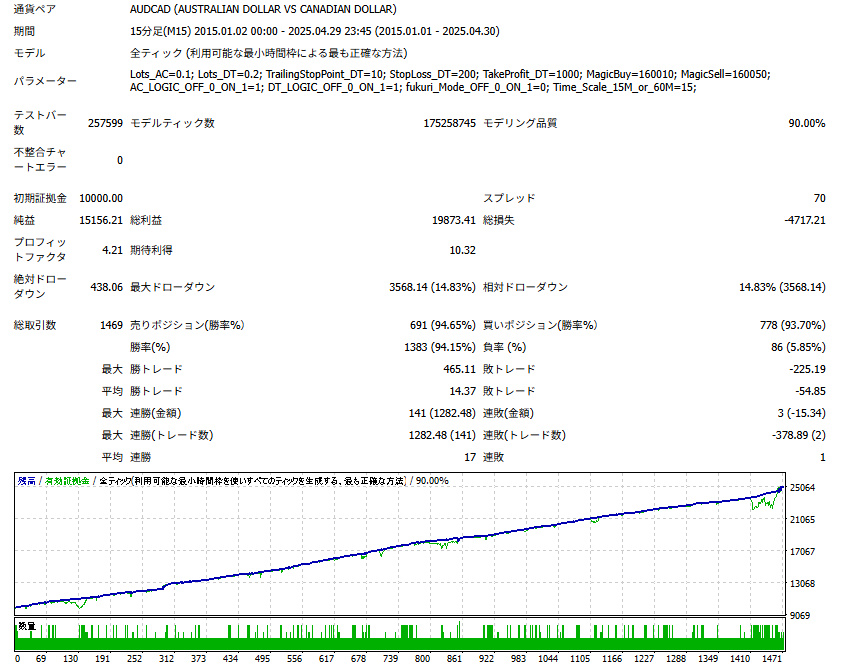
Task: Click the profit factor value 4.21
Action: [113, 250]
